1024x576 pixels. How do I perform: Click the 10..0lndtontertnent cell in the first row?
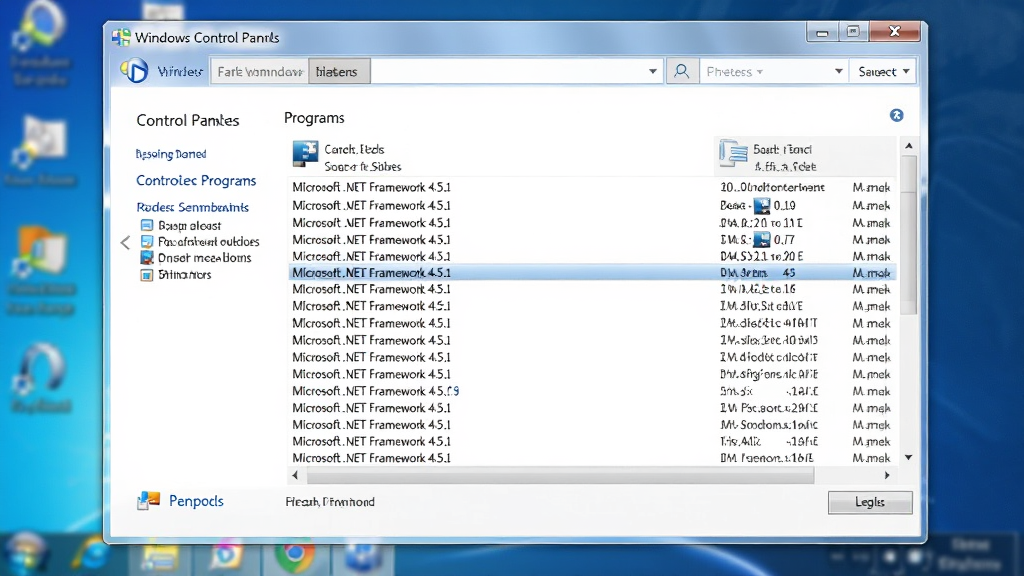pos(773,187)
